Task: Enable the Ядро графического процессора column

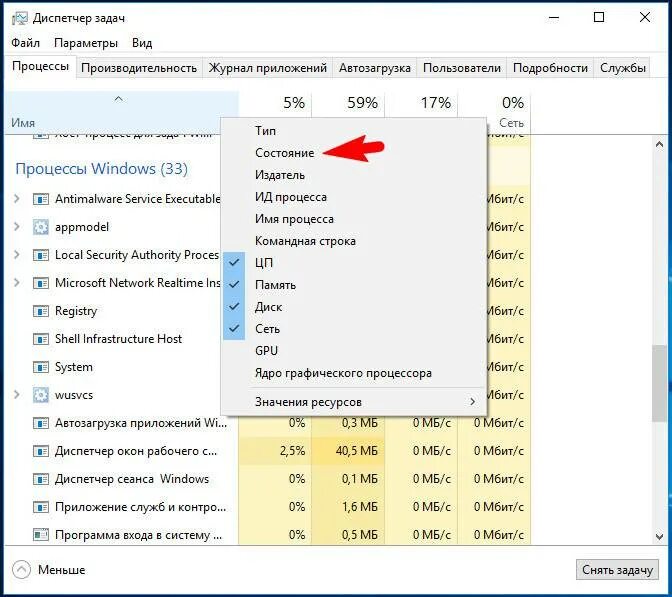Action: pyautogui.click(x=354, y=373)
